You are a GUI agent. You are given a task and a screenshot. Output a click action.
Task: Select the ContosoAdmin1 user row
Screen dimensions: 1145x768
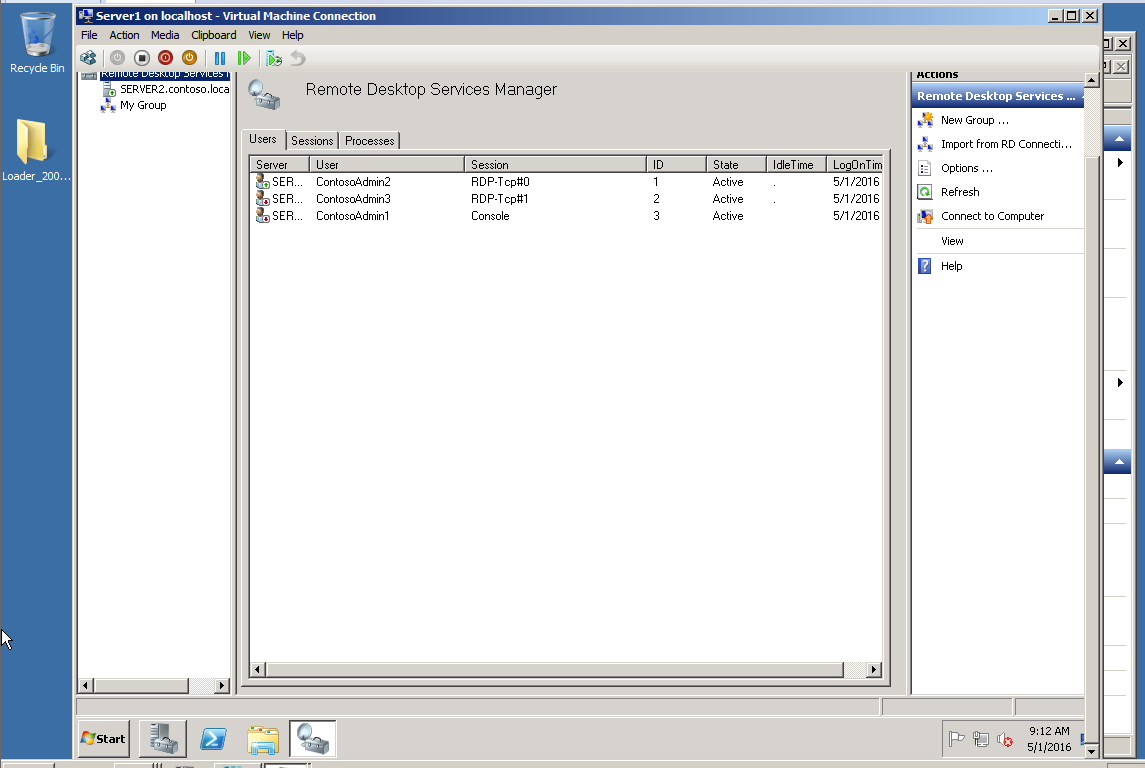pos(567,216)
